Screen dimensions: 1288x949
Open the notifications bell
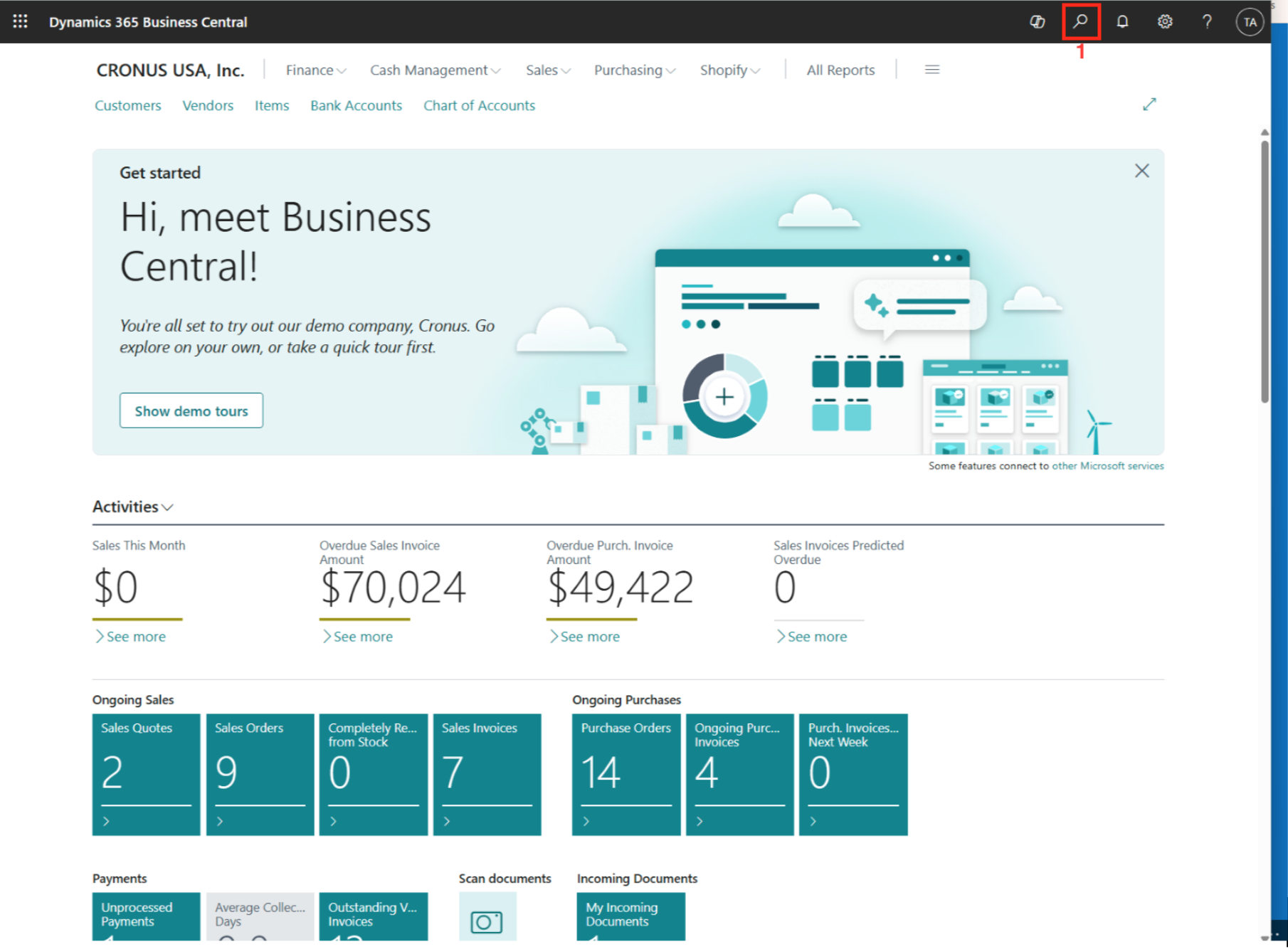click(1122, 21)
